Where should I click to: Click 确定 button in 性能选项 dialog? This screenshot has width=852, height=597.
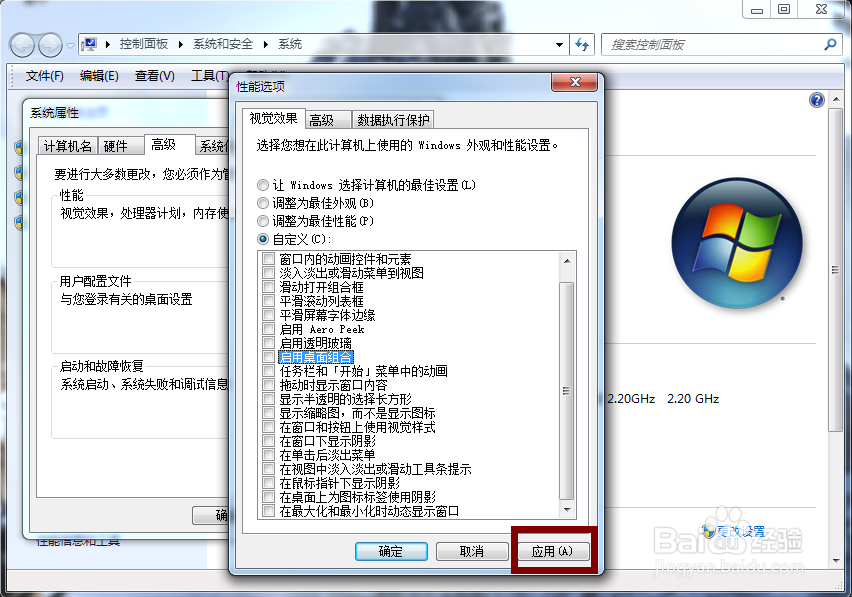pyautogui.click(x=391, y=551)
